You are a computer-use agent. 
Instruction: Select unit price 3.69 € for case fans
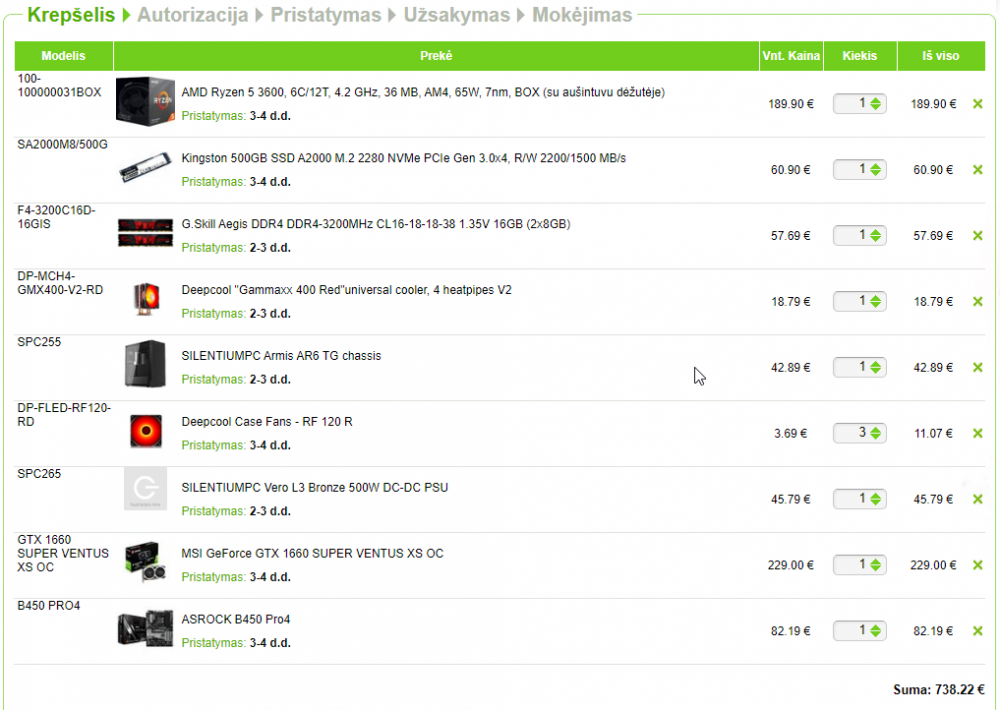click(791, 433)
